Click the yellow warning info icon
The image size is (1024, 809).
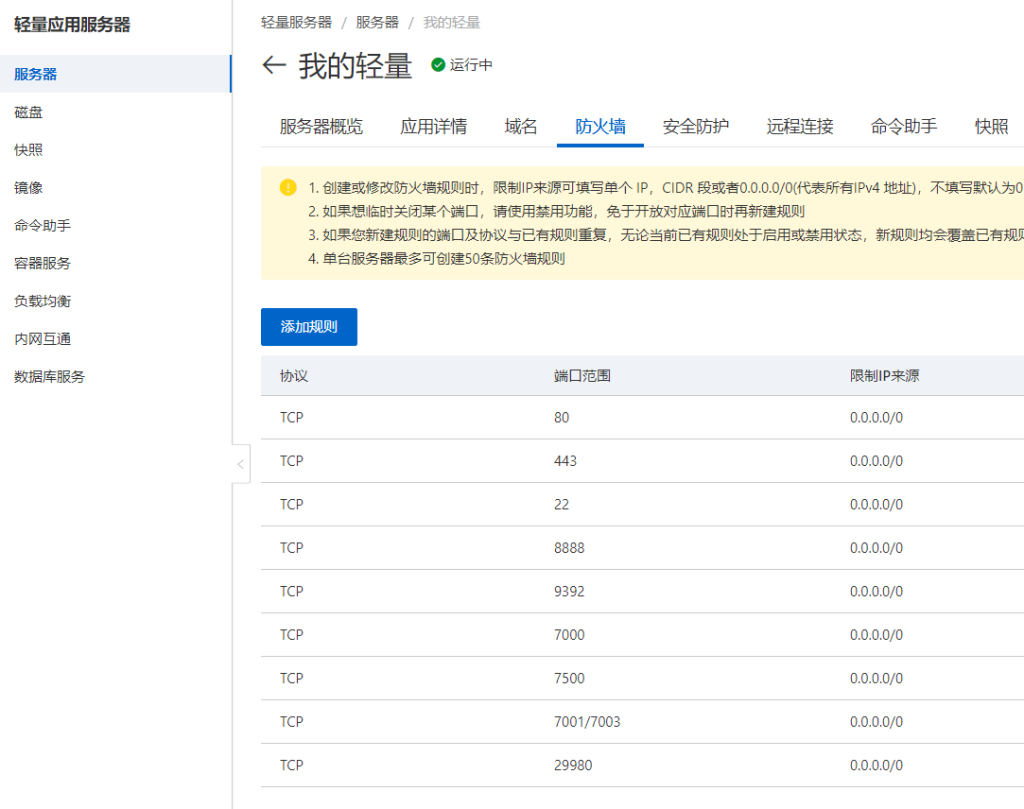point(288,187)
